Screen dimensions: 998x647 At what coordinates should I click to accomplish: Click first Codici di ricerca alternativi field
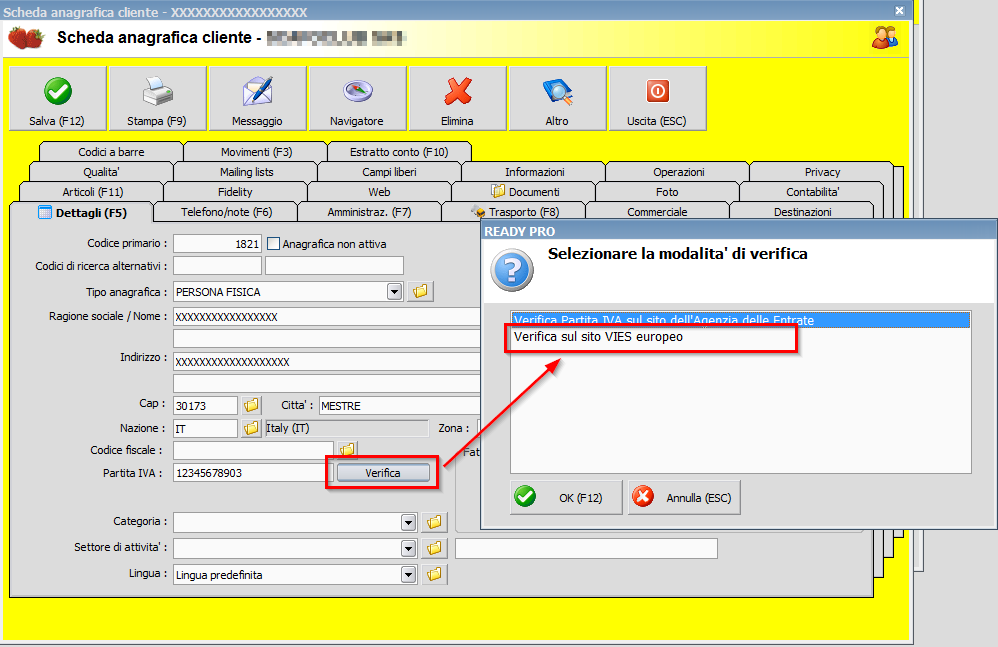(x=217, y=265)
